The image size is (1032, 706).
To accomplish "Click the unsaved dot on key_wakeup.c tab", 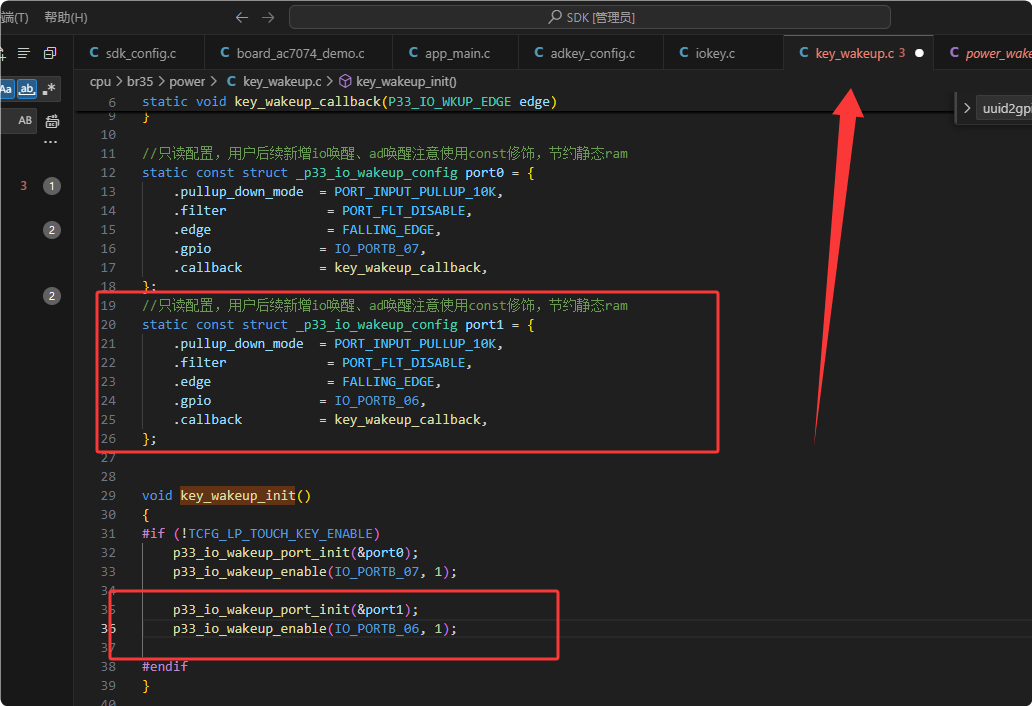I will (919, 53).
